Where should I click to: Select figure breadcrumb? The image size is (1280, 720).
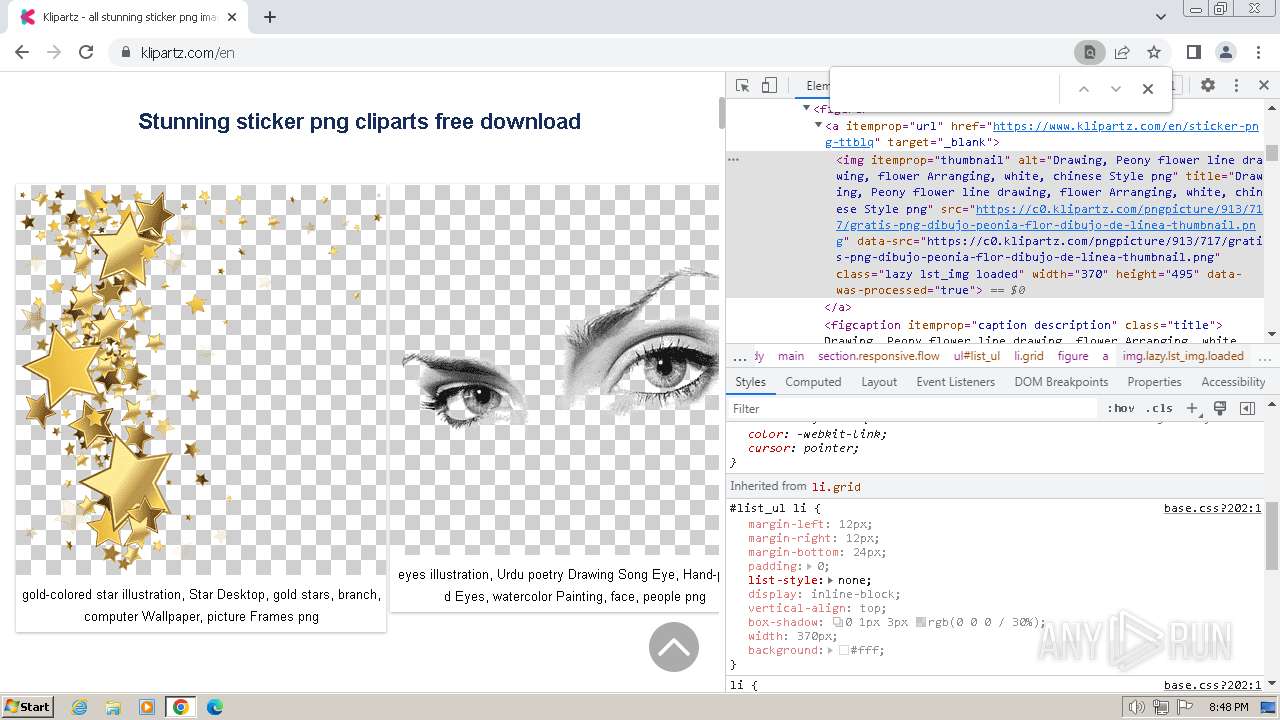(1073, 356)
